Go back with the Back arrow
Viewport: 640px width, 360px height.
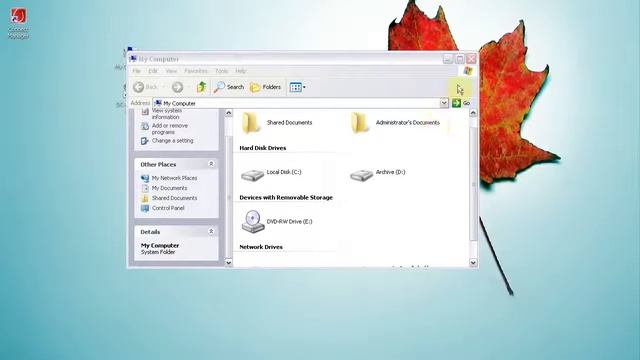[x=145, y=87]
